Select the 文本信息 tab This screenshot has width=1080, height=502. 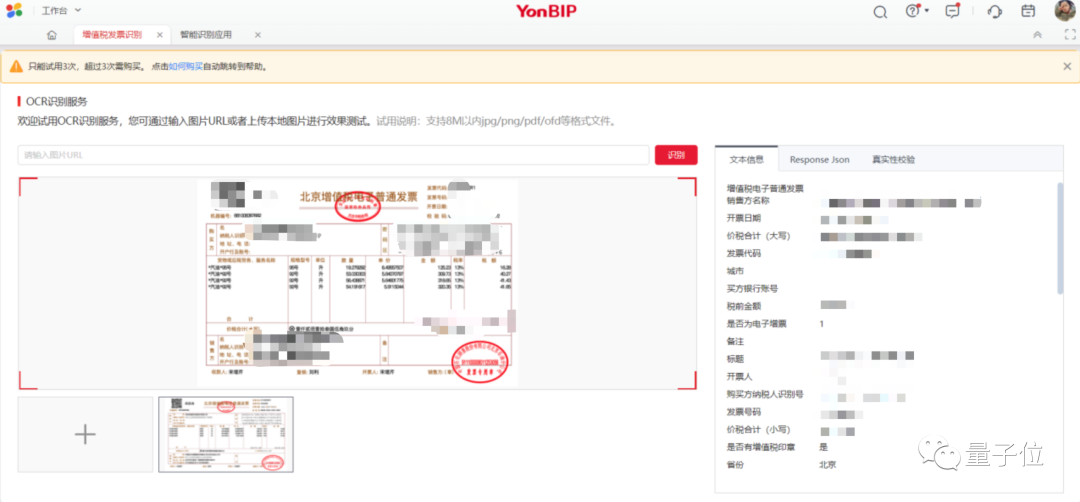[x=747, y=159]
